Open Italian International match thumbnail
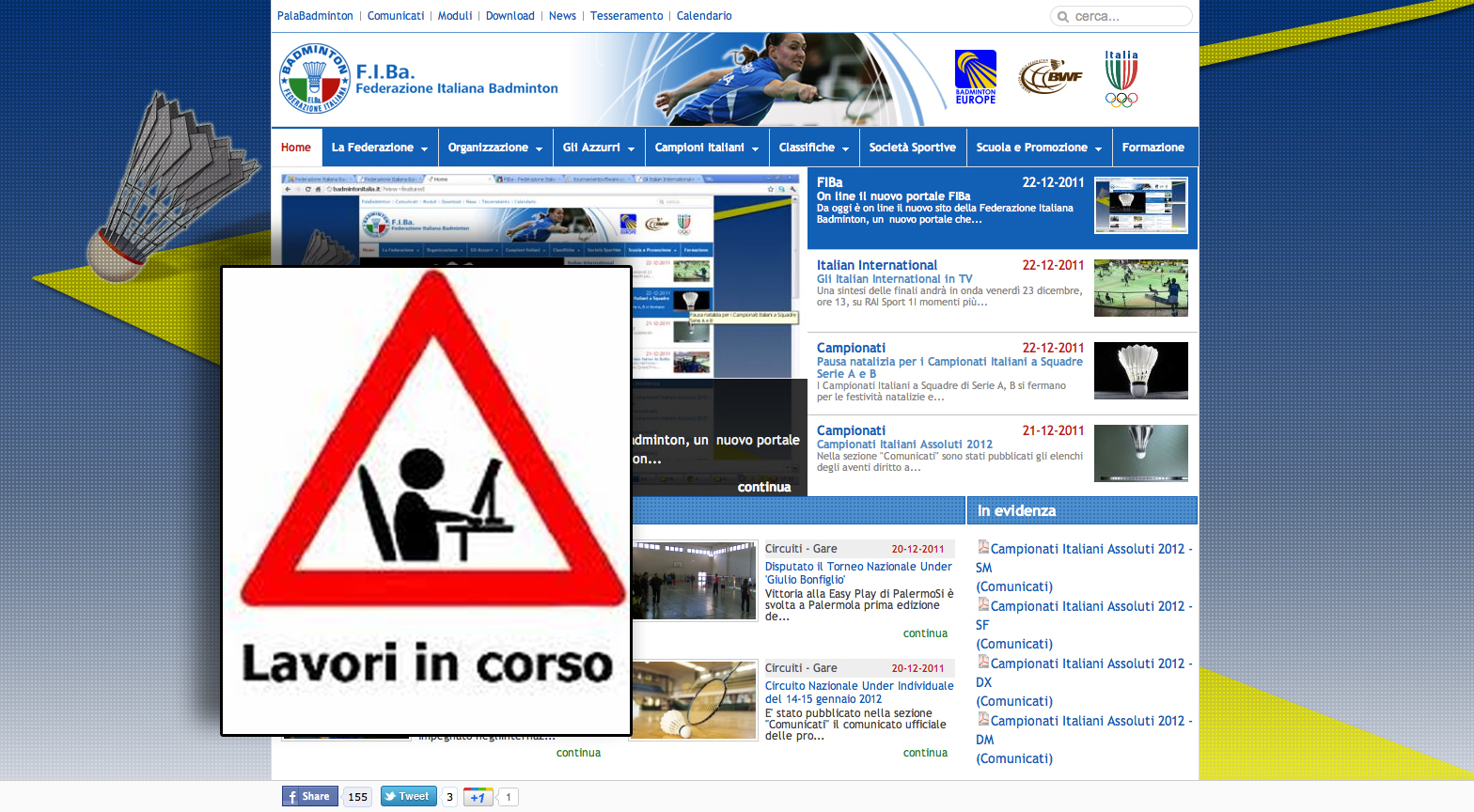Image resolution: width=1474 pixels, height=812 pixels. [1141, 288]
